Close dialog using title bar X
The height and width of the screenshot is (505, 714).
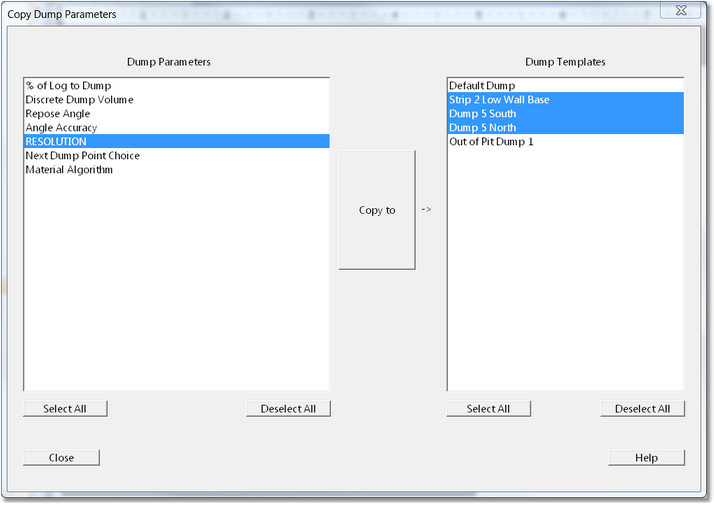(x=681, y=10)
